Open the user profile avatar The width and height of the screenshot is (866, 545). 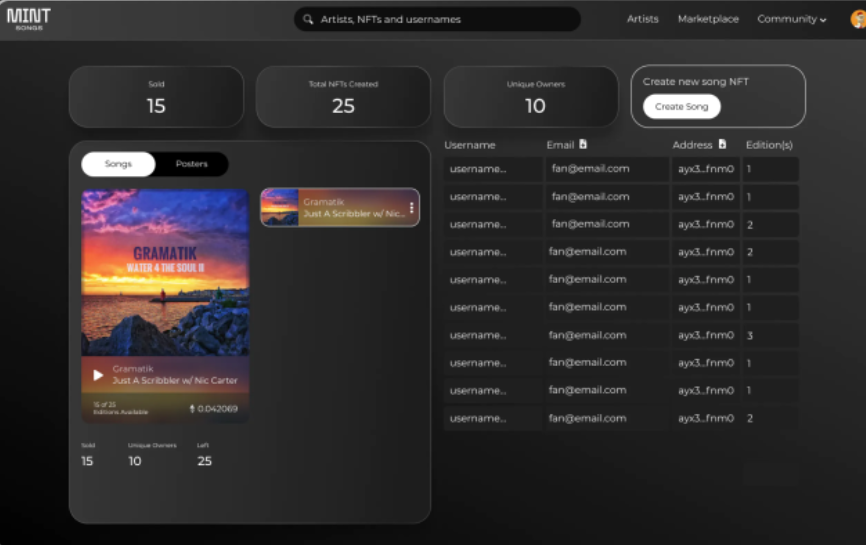[858, 19]
